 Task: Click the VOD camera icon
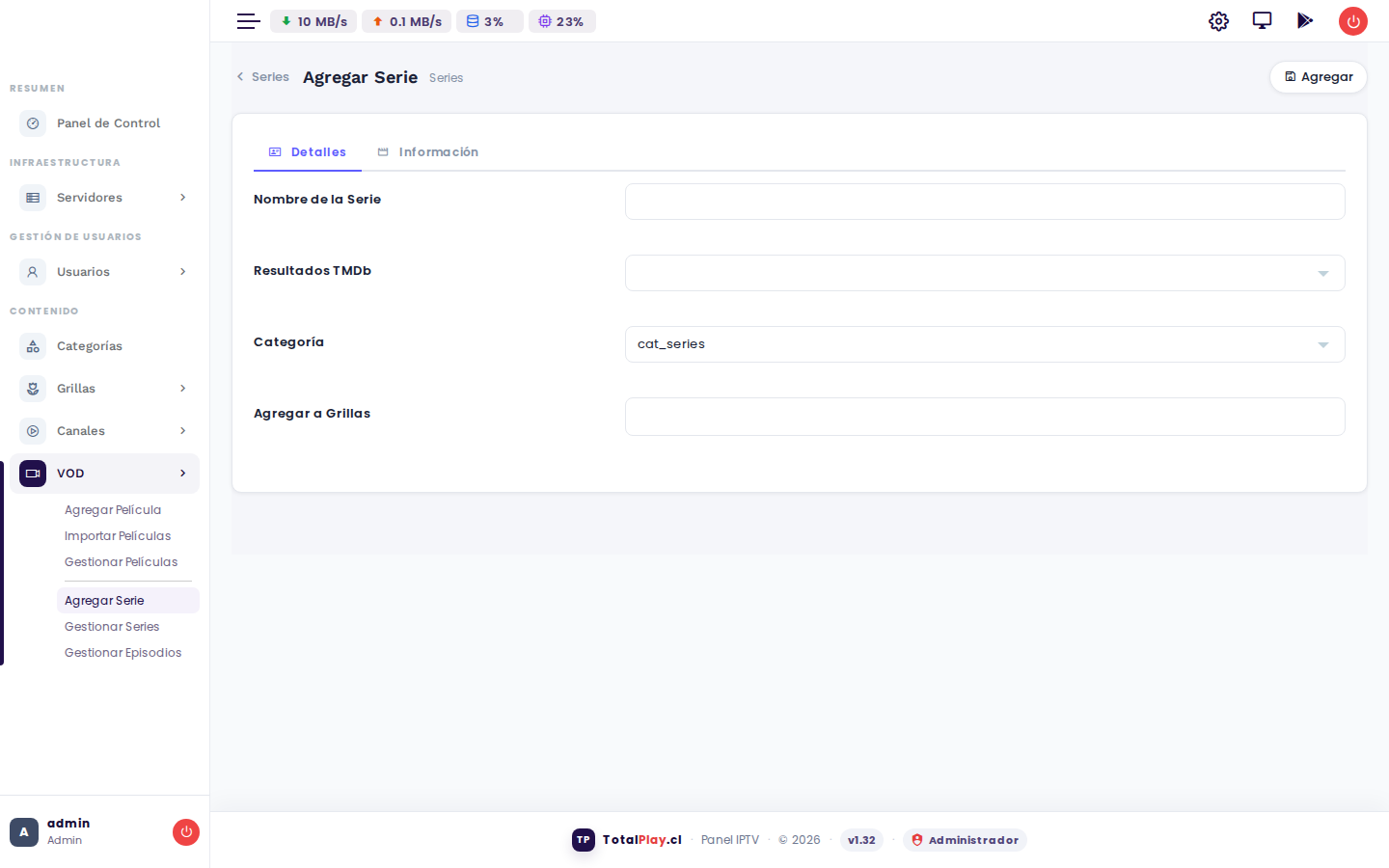[x=33, y=474]
